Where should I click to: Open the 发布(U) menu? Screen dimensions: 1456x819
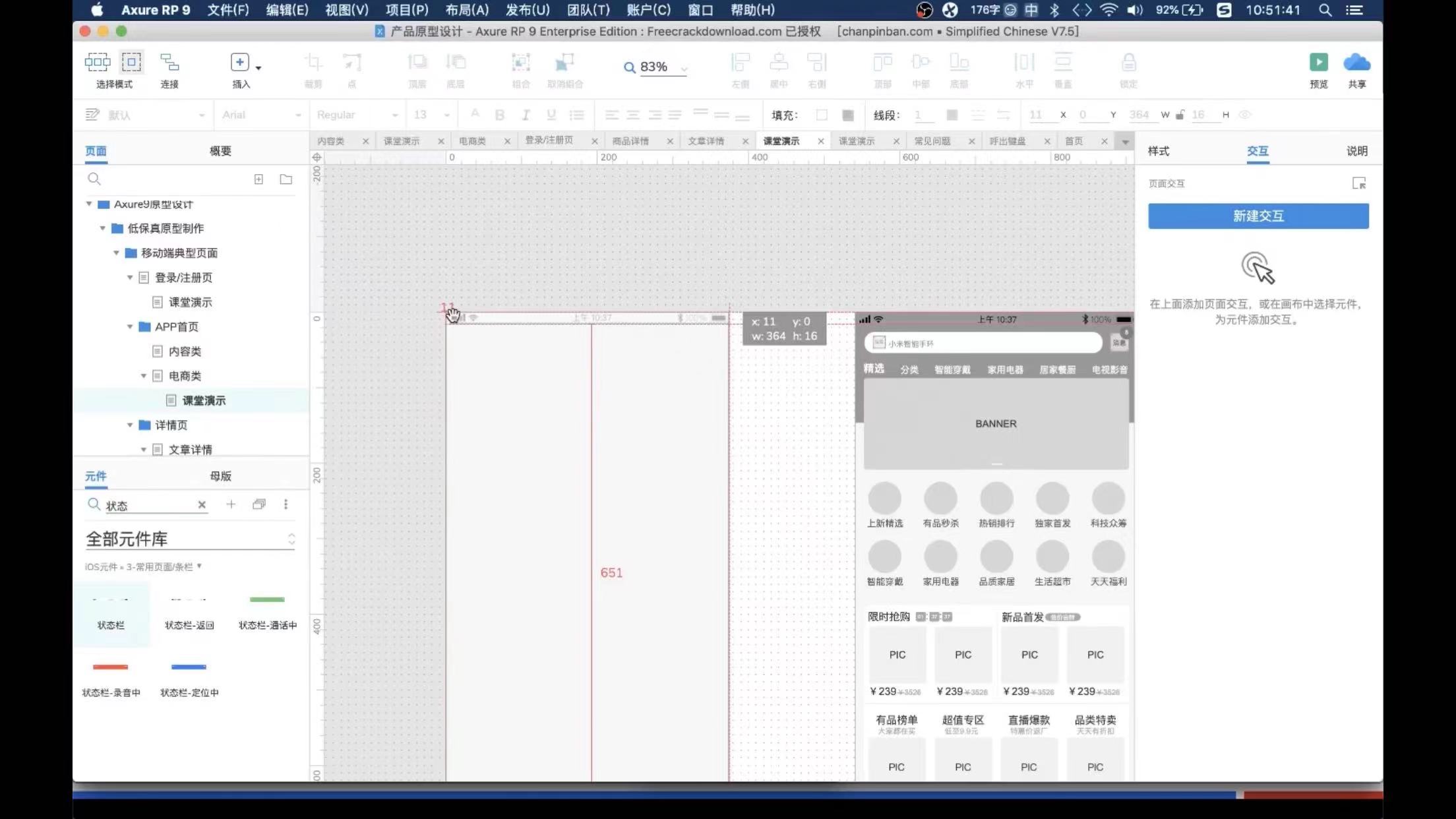click(x=527, y=10)
